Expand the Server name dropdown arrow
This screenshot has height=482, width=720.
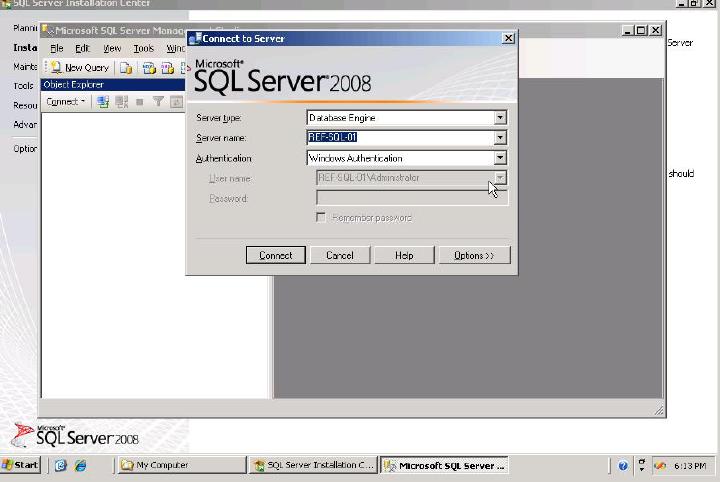pos(500,137)
